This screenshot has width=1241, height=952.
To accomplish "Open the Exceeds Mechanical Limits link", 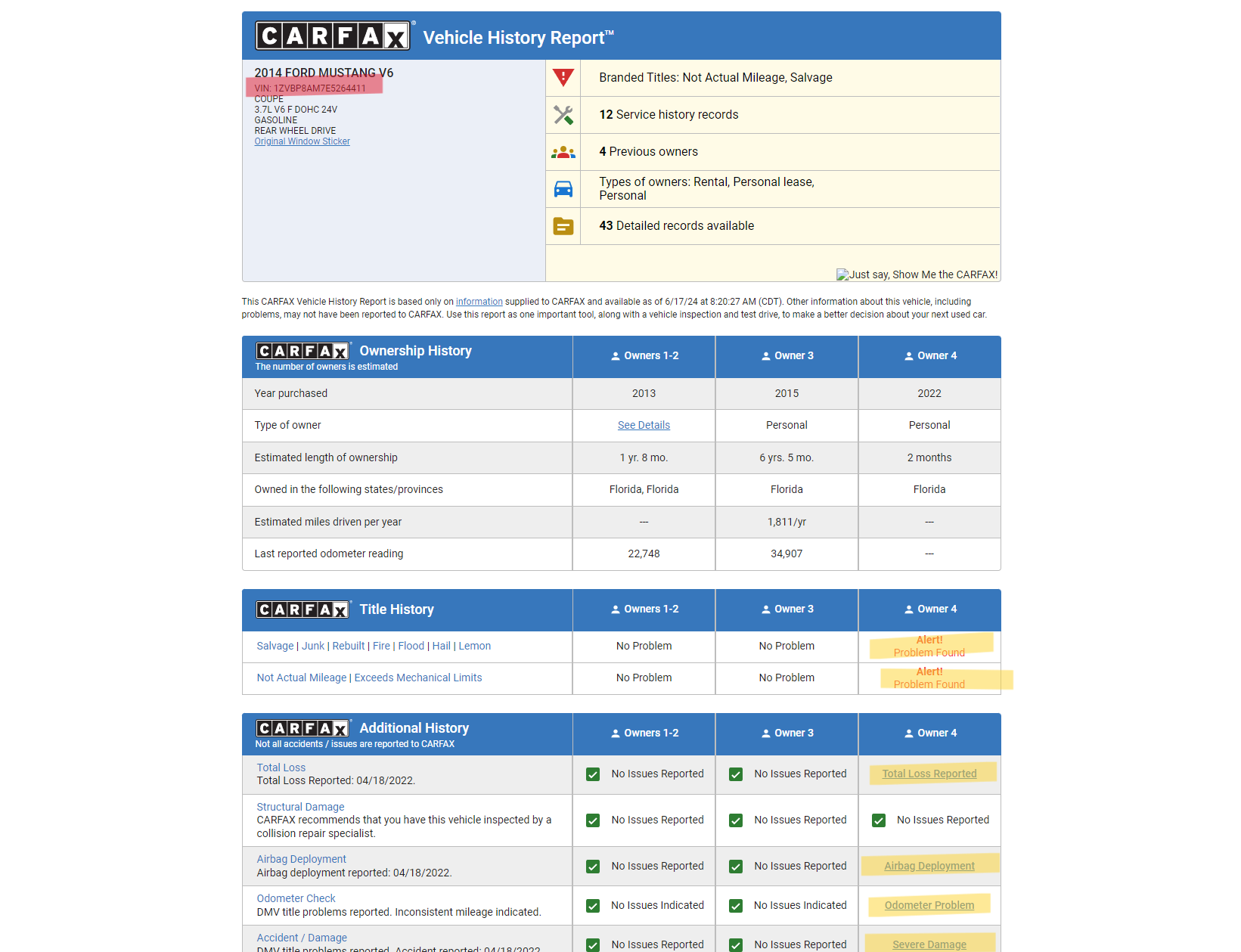I will [418, 678].
